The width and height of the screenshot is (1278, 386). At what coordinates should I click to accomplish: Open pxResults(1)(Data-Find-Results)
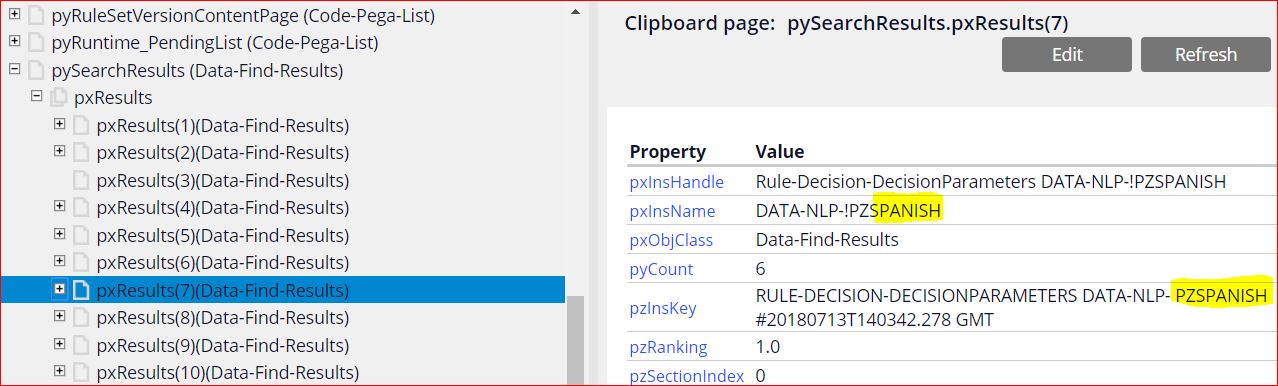[223, 126]
